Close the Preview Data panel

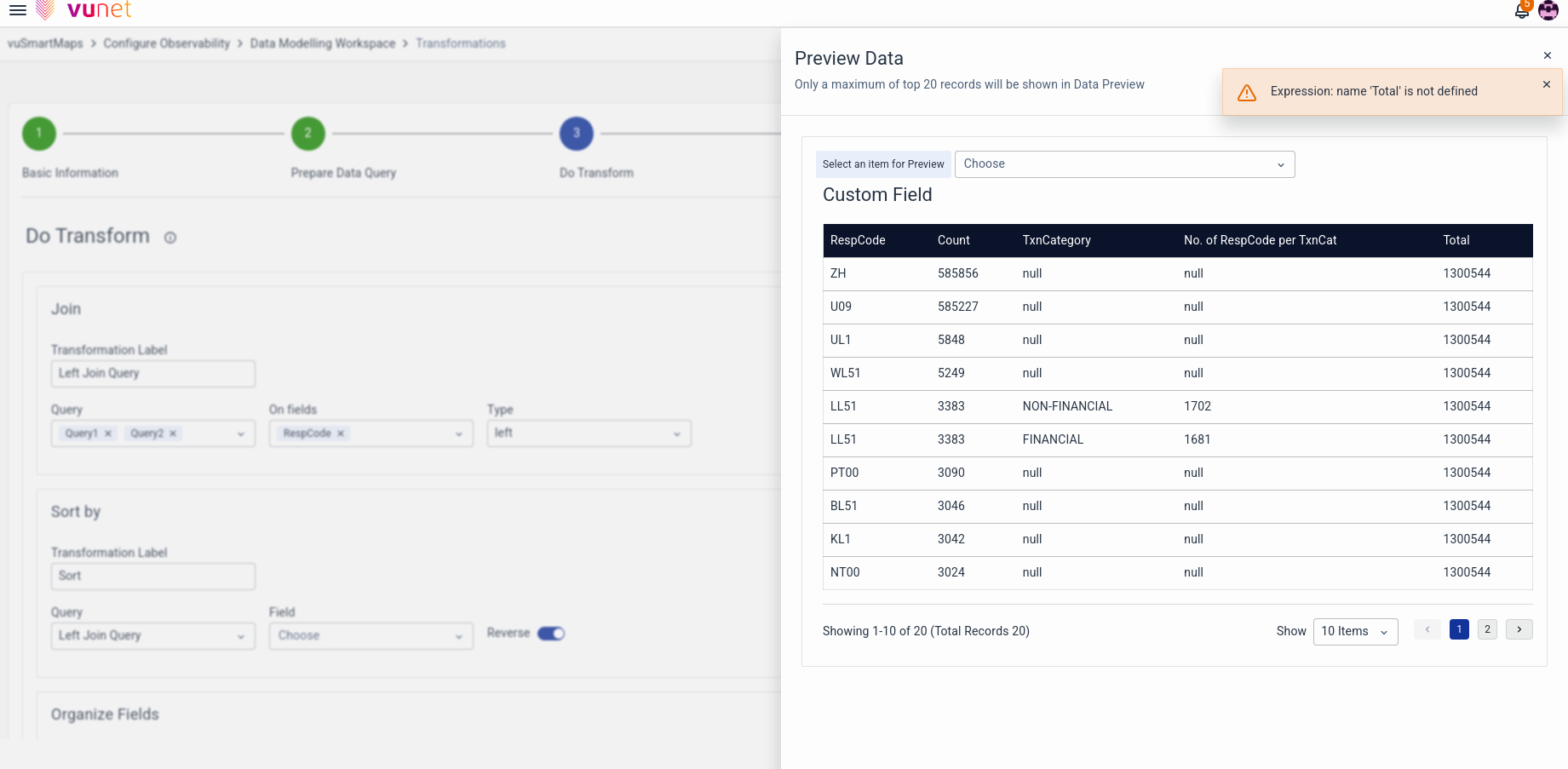pos(1547,55)
